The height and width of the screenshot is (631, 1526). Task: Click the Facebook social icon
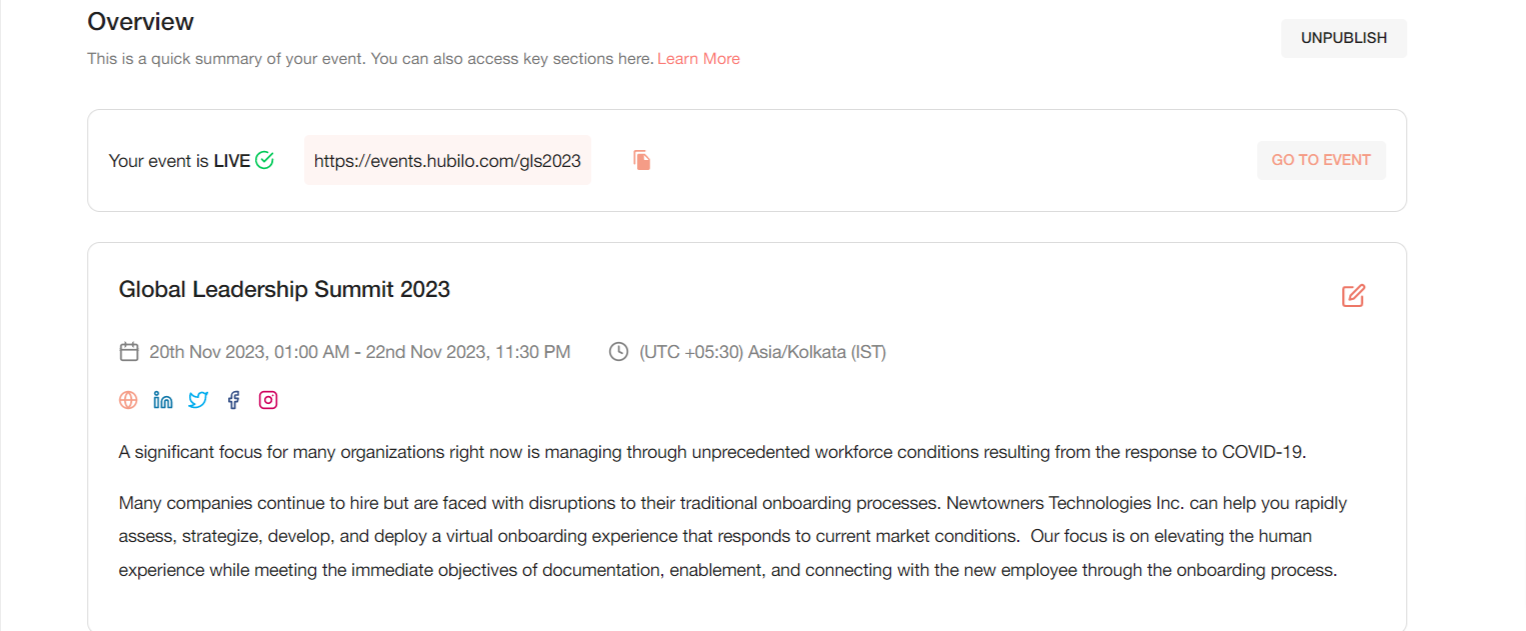pyautogui.click(x=233, y=400)
